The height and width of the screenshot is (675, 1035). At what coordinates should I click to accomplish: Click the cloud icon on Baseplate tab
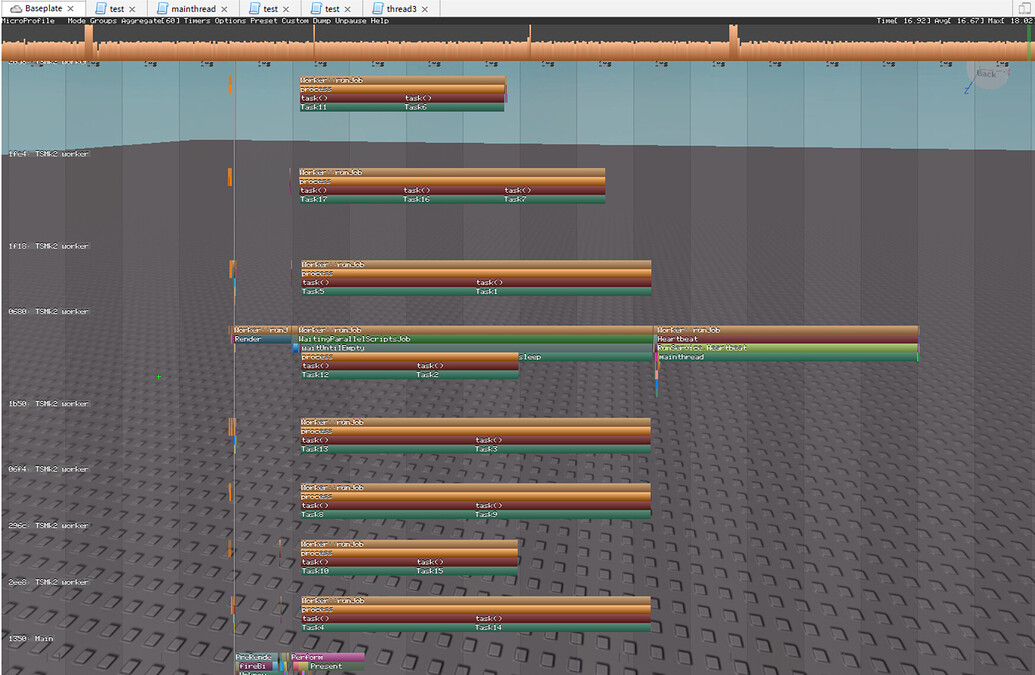[16, 9]
